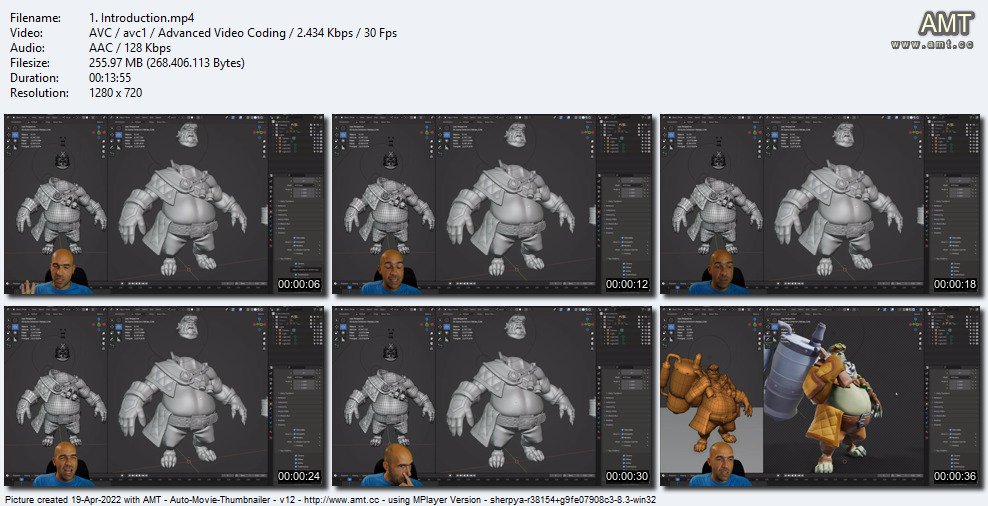Open the thumbnail stamped 00:00:18
Image resolution: width=988 pixels, height=506 pixels.
tap(820, 204)
